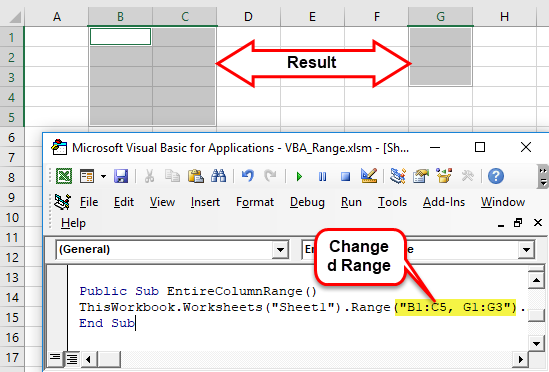
Task: Click the Select All corner in Excel
Action: tap(12, 16)
